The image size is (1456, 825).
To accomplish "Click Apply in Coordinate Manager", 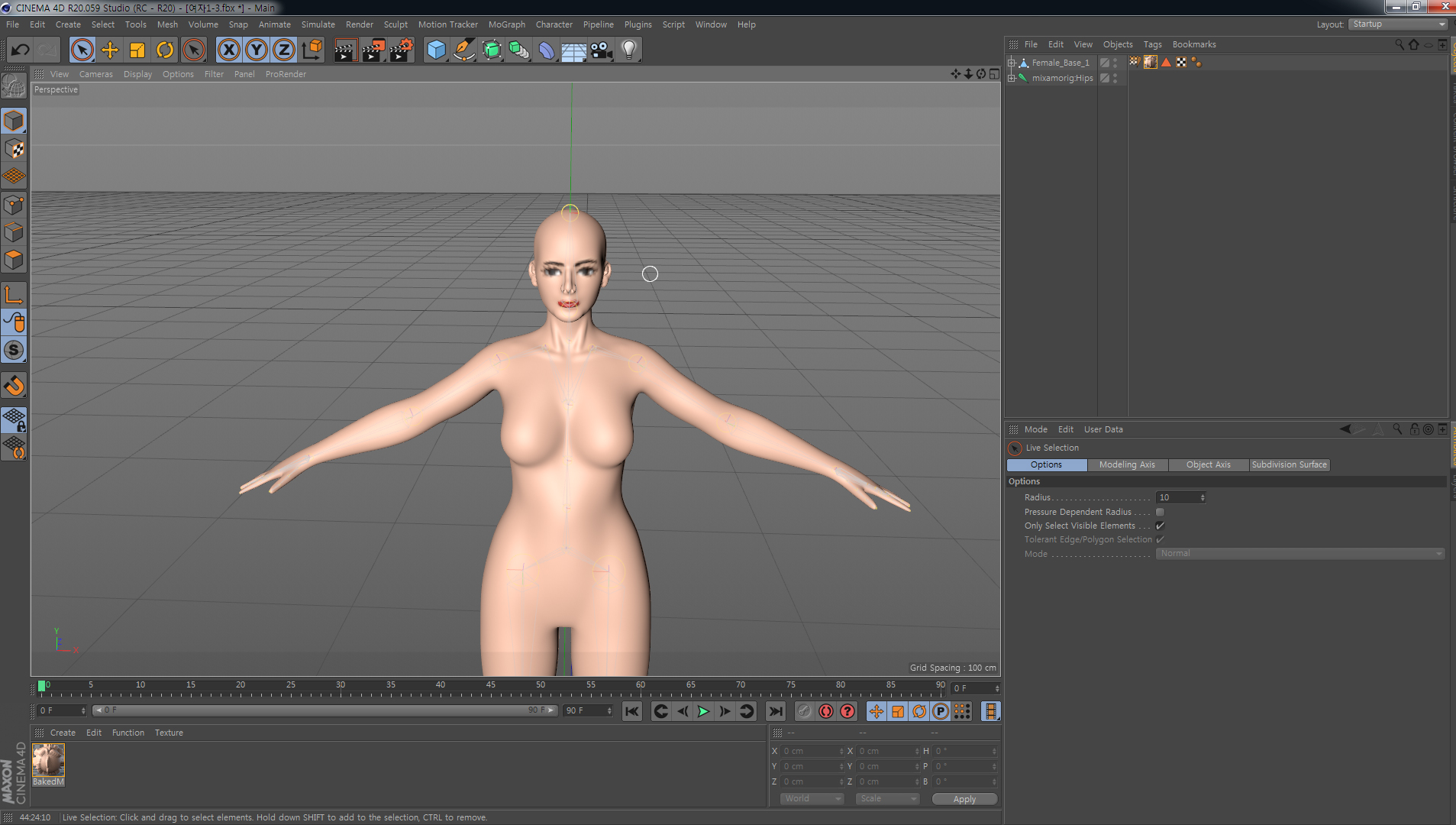I will click(964, 799).
